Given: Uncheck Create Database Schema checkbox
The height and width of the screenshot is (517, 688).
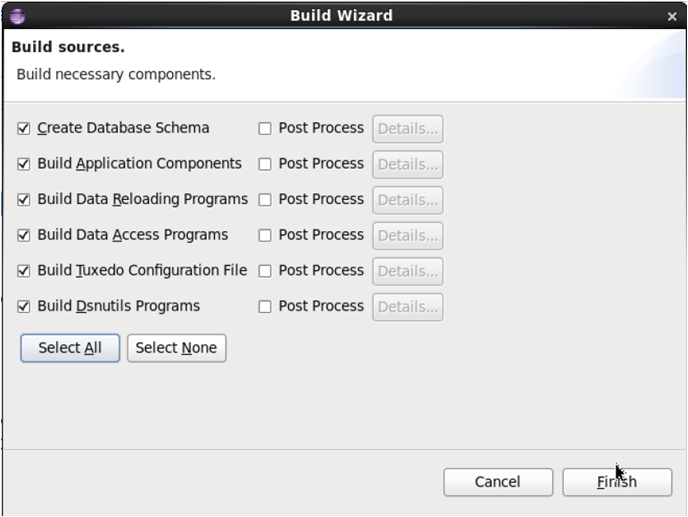Looking at the screenshot, I should click(x=24, y=129).
